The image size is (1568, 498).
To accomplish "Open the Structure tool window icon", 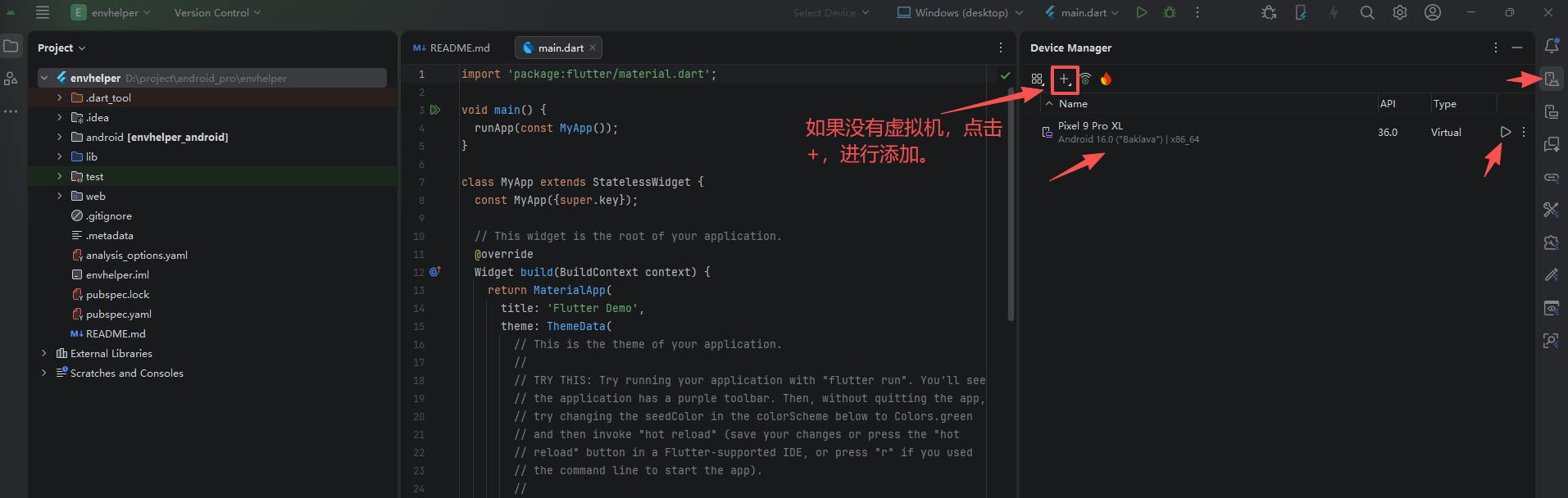I will pyautogui.click(x=11, y=79).
